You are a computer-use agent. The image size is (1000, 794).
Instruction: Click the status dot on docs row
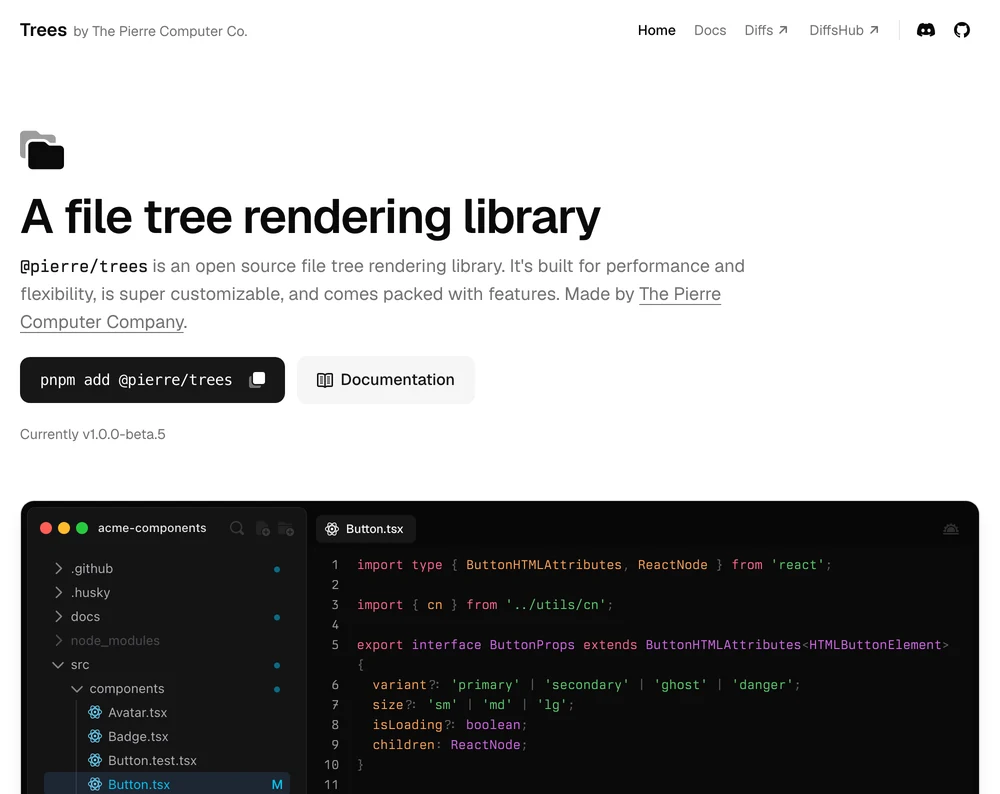[277, 617]
